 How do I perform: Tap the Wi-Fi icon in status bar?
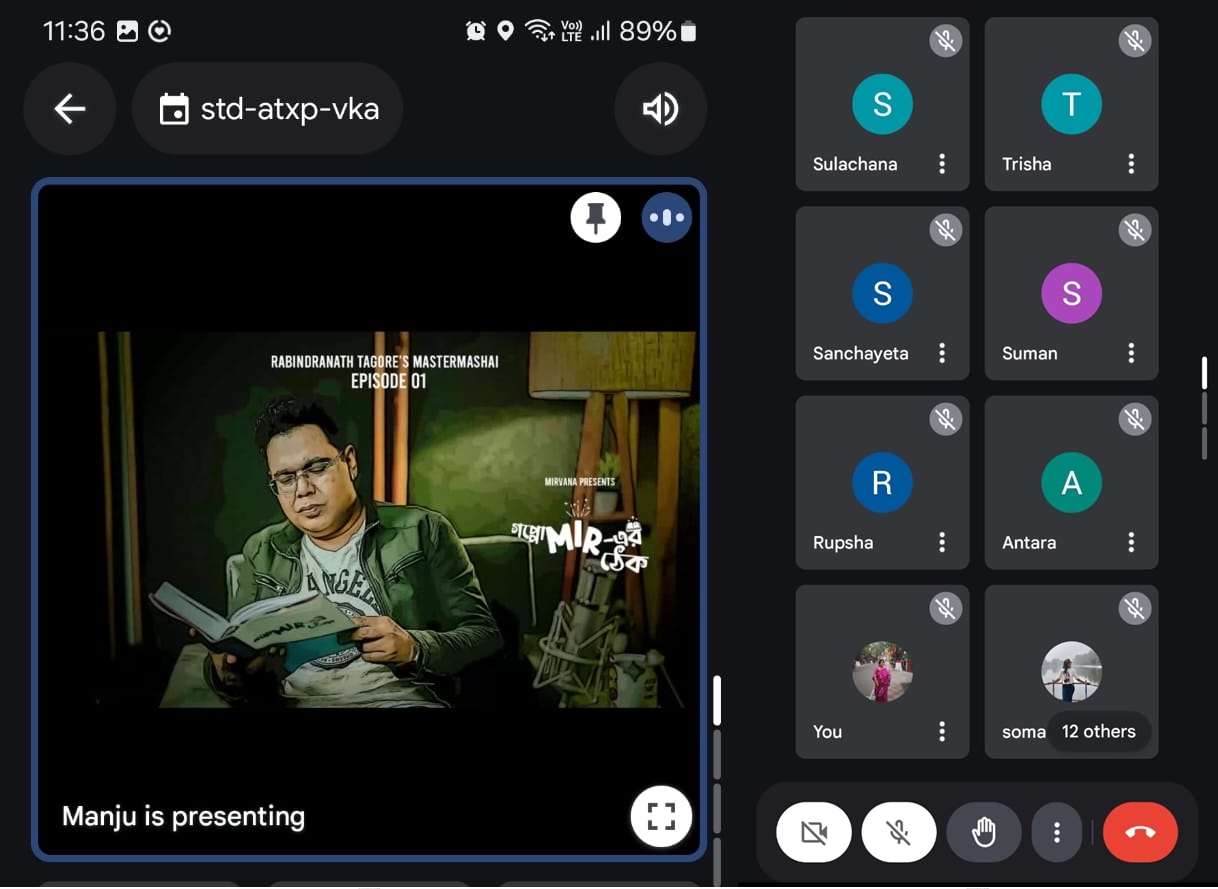(539, 31)
